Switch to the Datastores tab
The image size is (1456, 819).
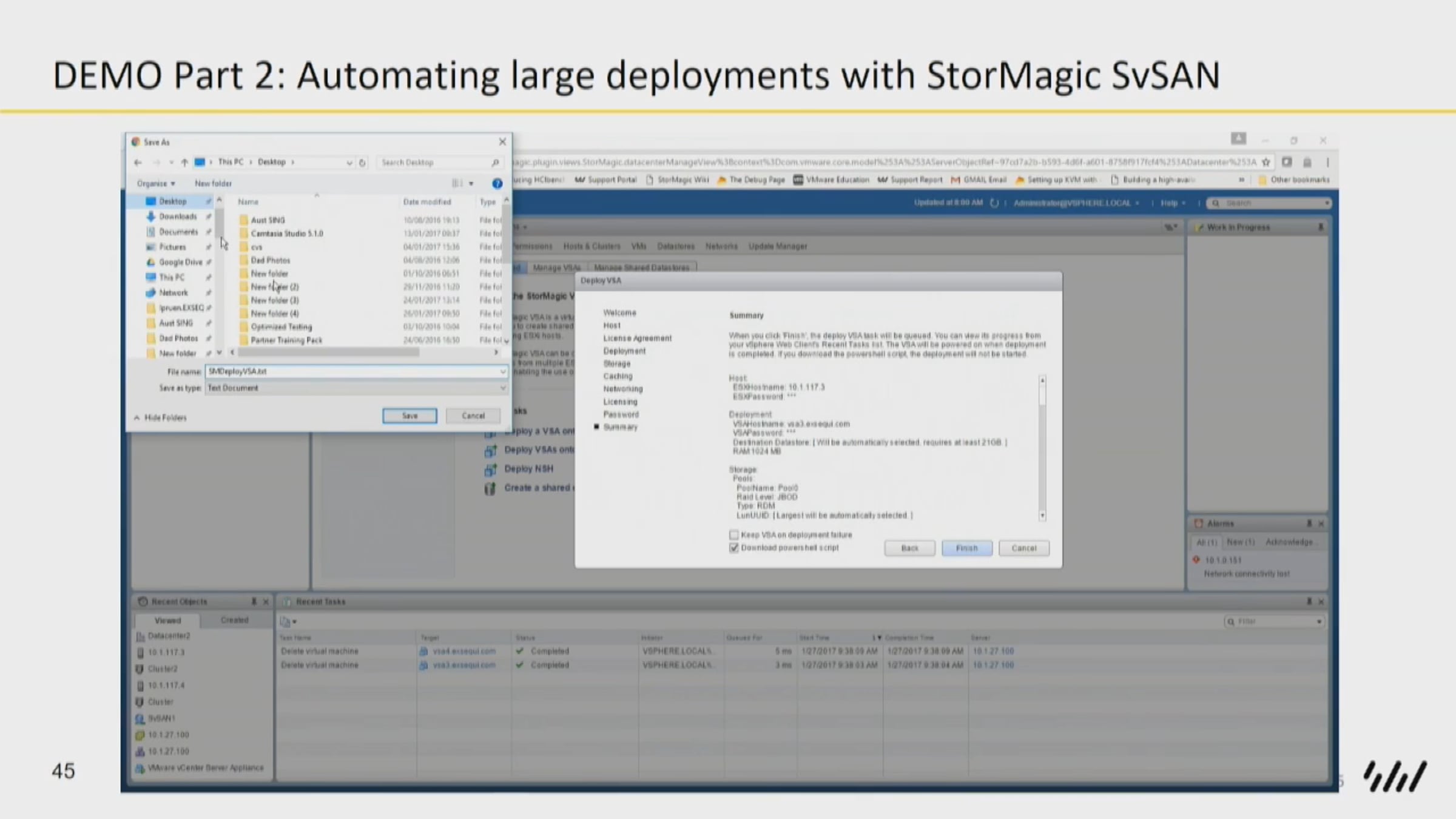(676, 246)
